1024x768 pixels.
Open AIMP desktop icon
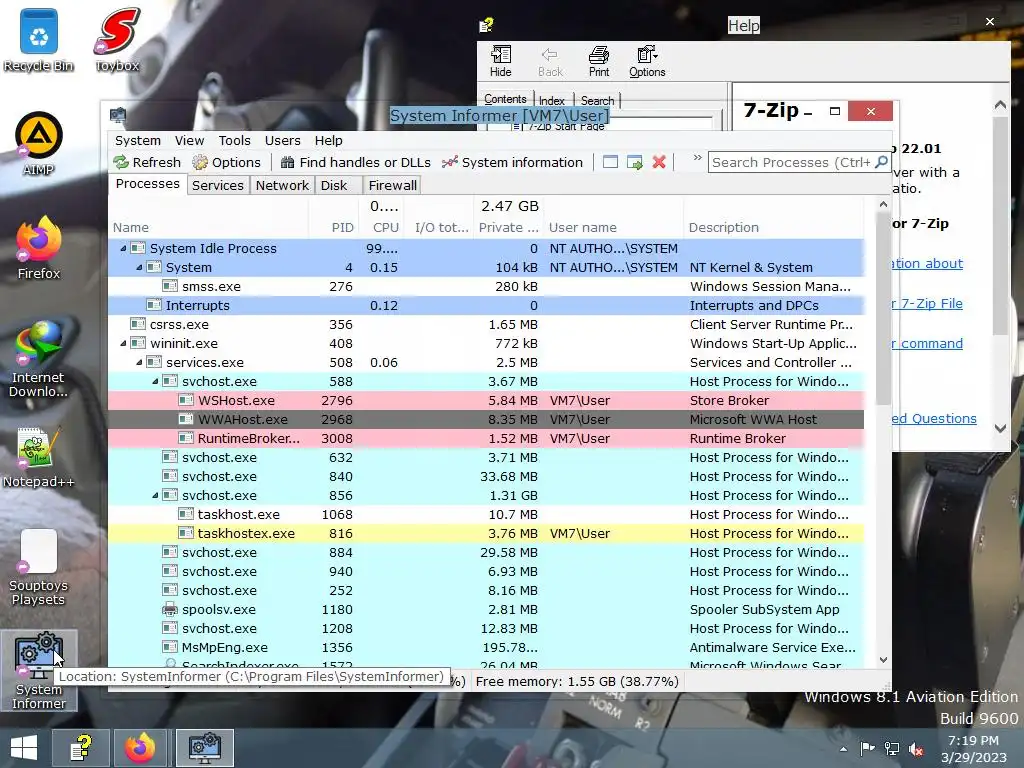pos(39,144)
